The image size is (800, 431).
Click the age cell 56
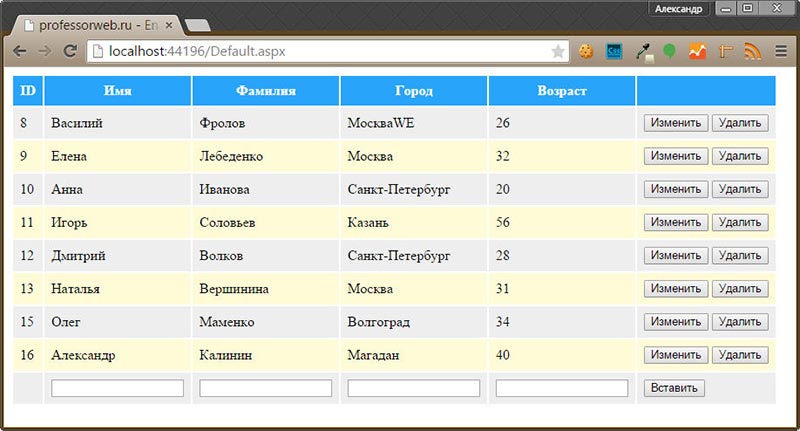click(x=562, y=222)
